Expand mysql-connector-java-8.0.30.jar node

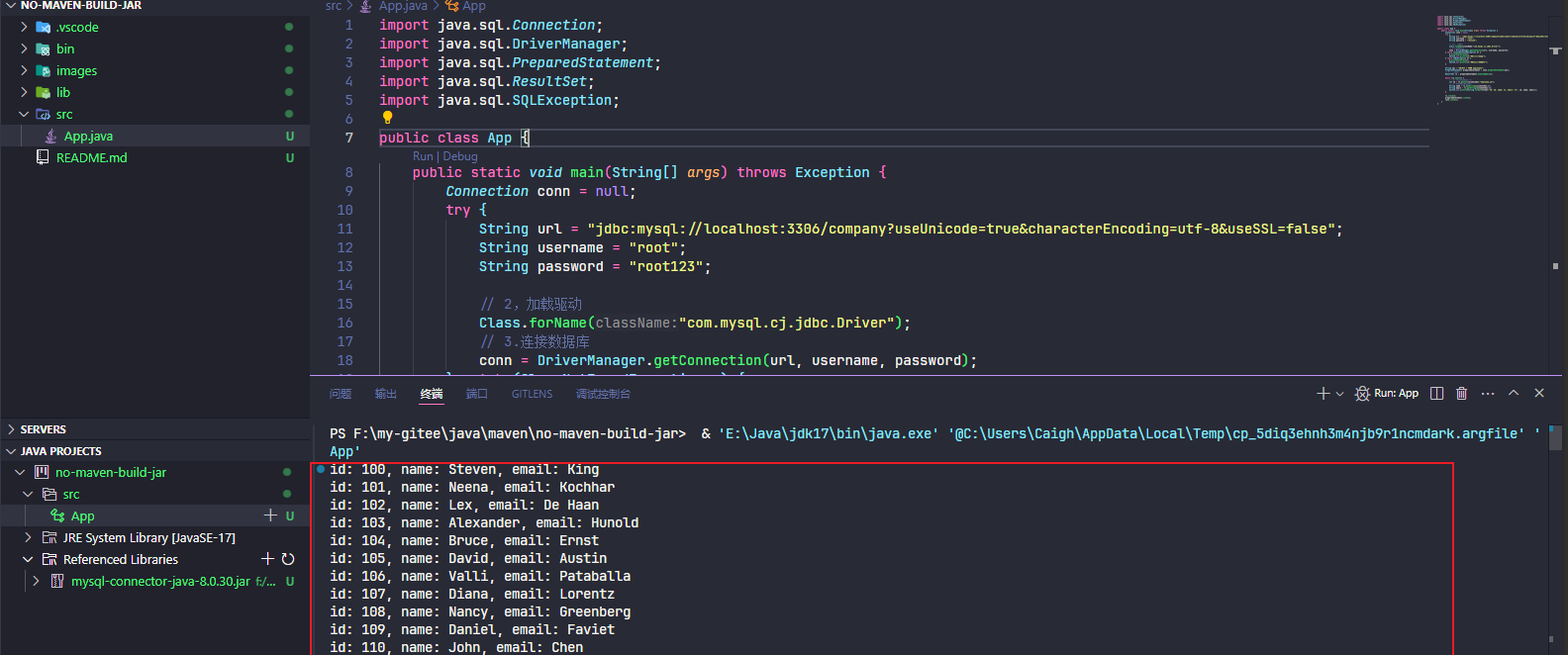point(37,582)
